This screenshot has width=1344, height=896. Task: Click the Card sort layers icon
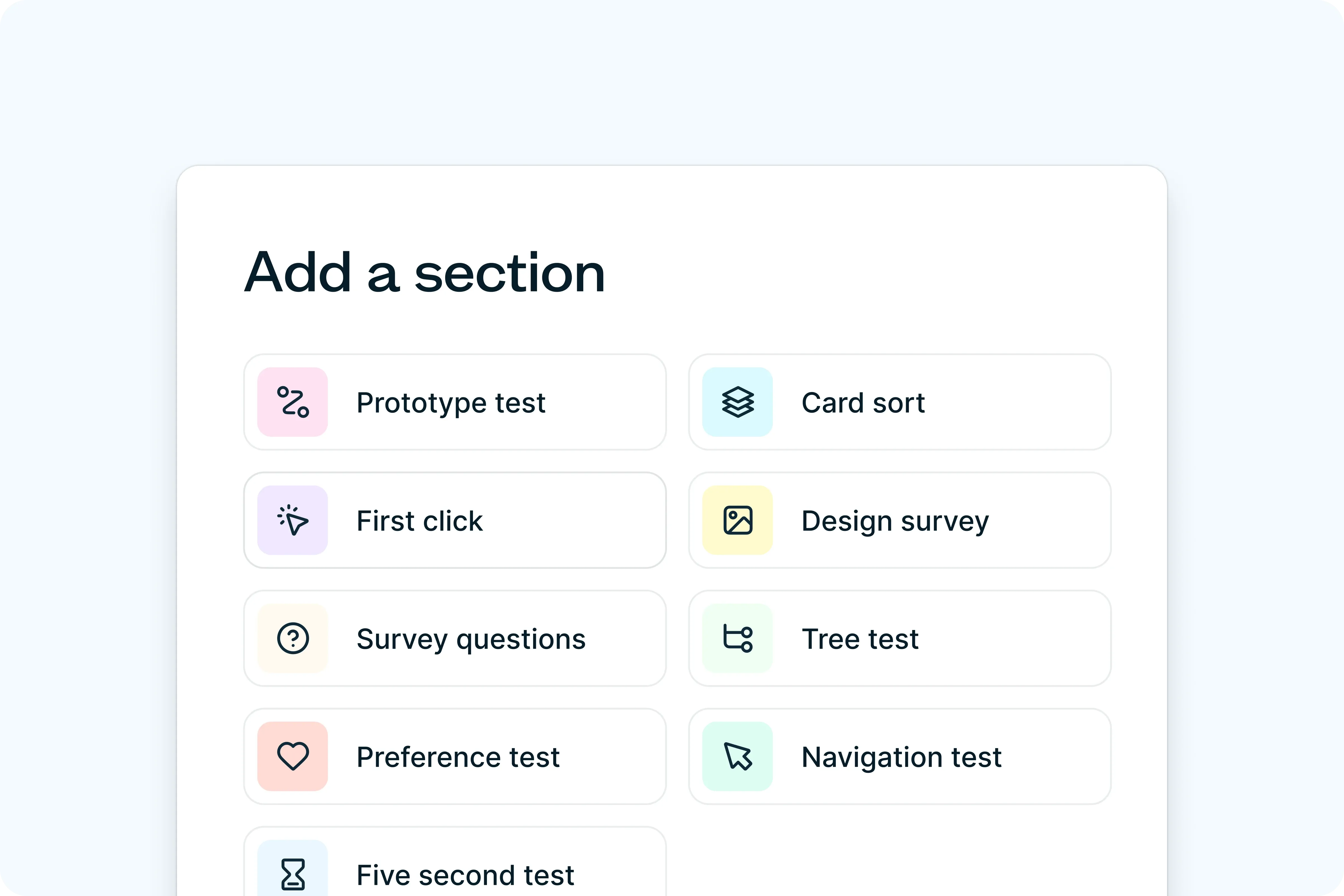point(737,402)
